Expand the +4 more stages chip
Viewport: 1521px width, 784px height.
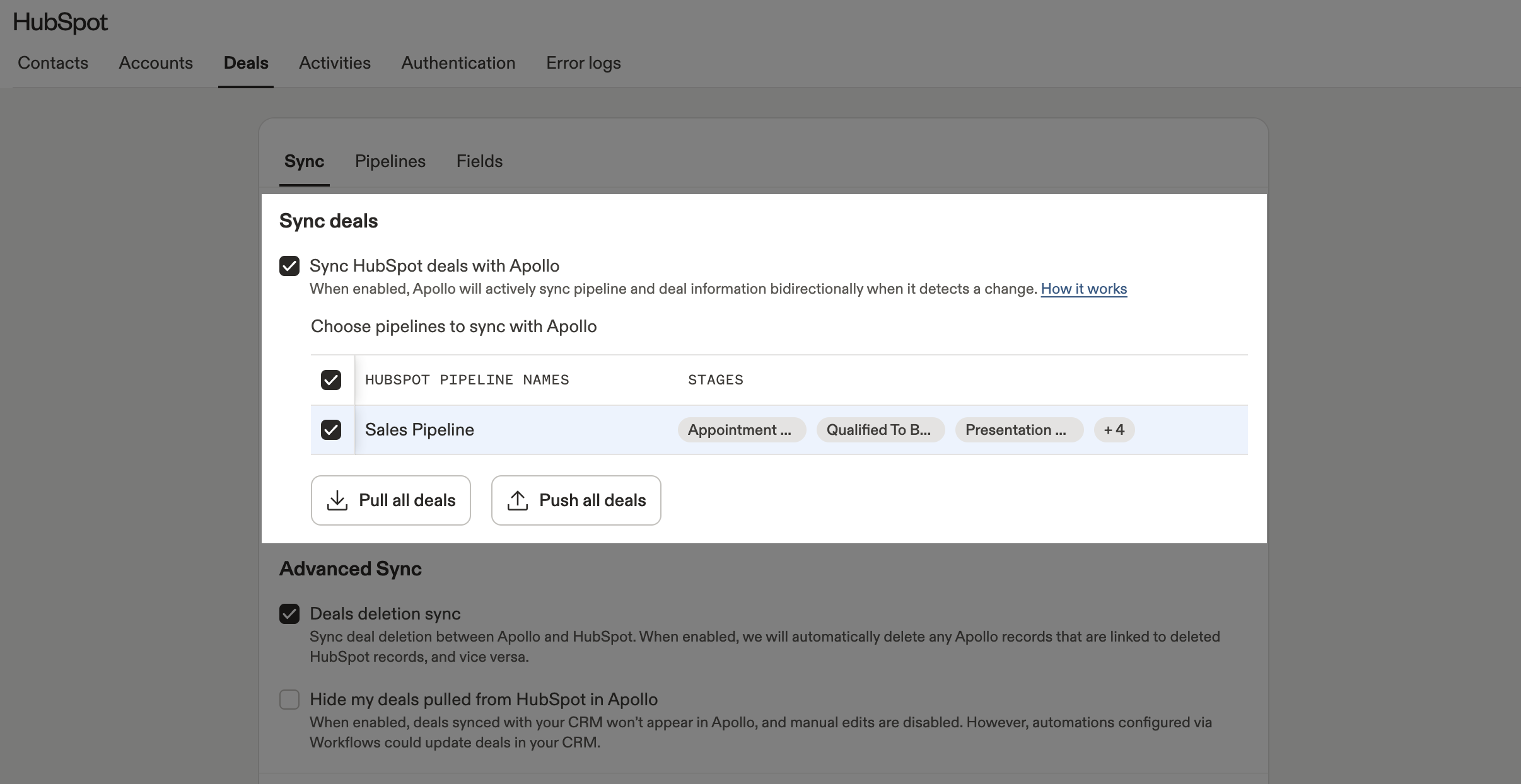(1114, 430)
